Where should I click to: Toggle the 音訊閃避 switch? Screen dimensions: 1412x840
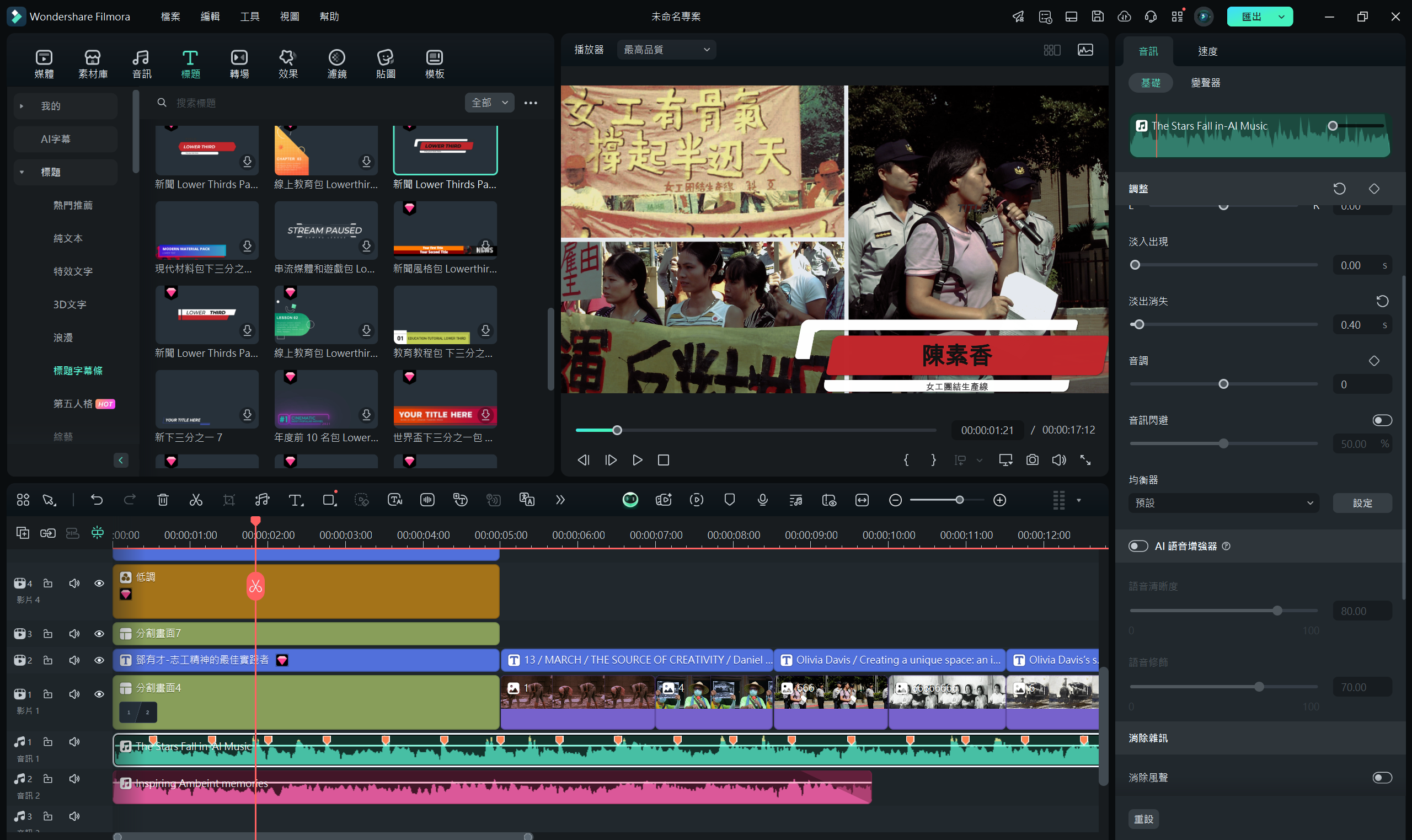pos(1382,420)
